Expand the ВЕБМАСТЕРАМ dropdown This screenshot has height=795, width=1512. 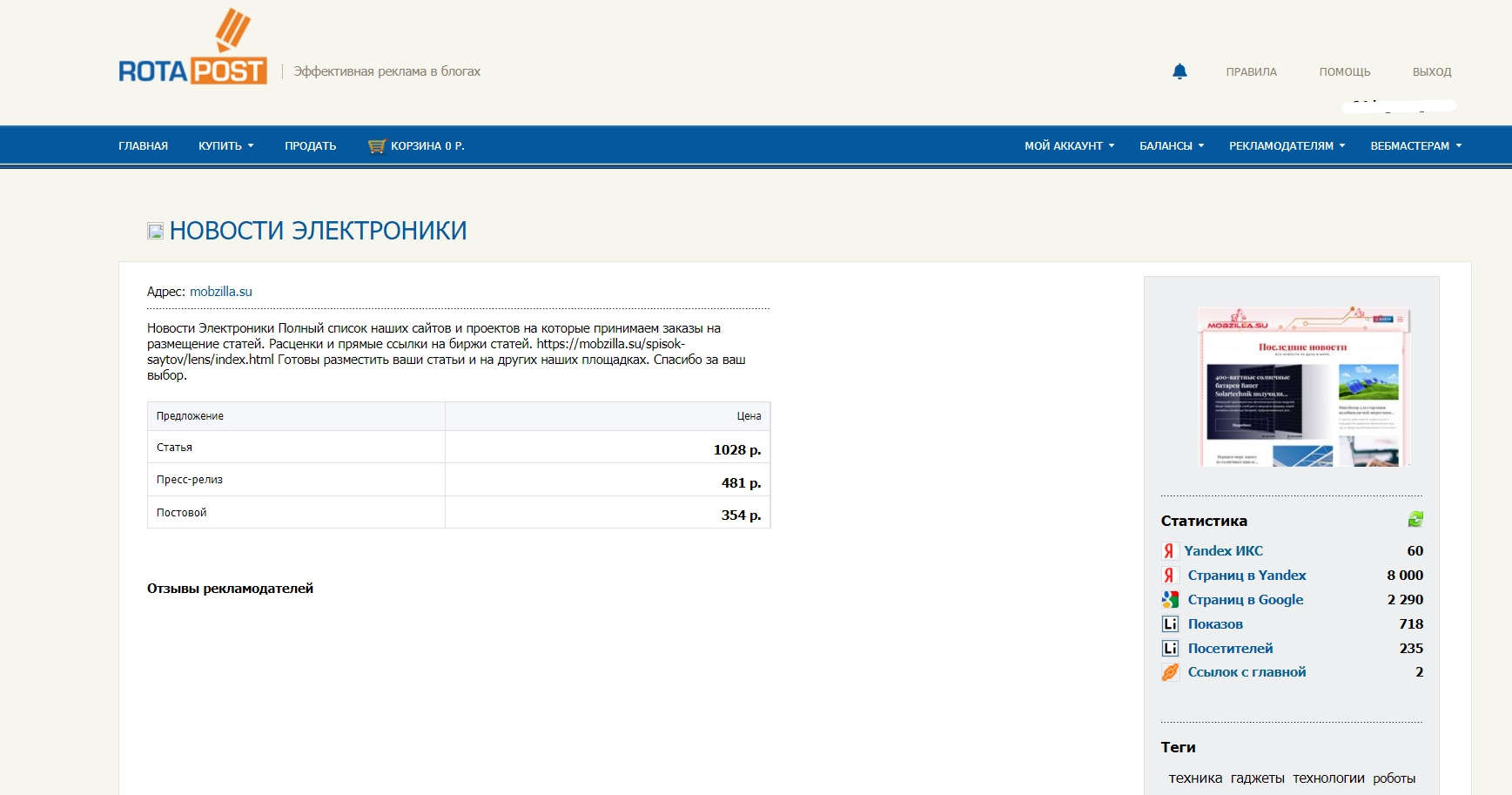pos(1415,146)
